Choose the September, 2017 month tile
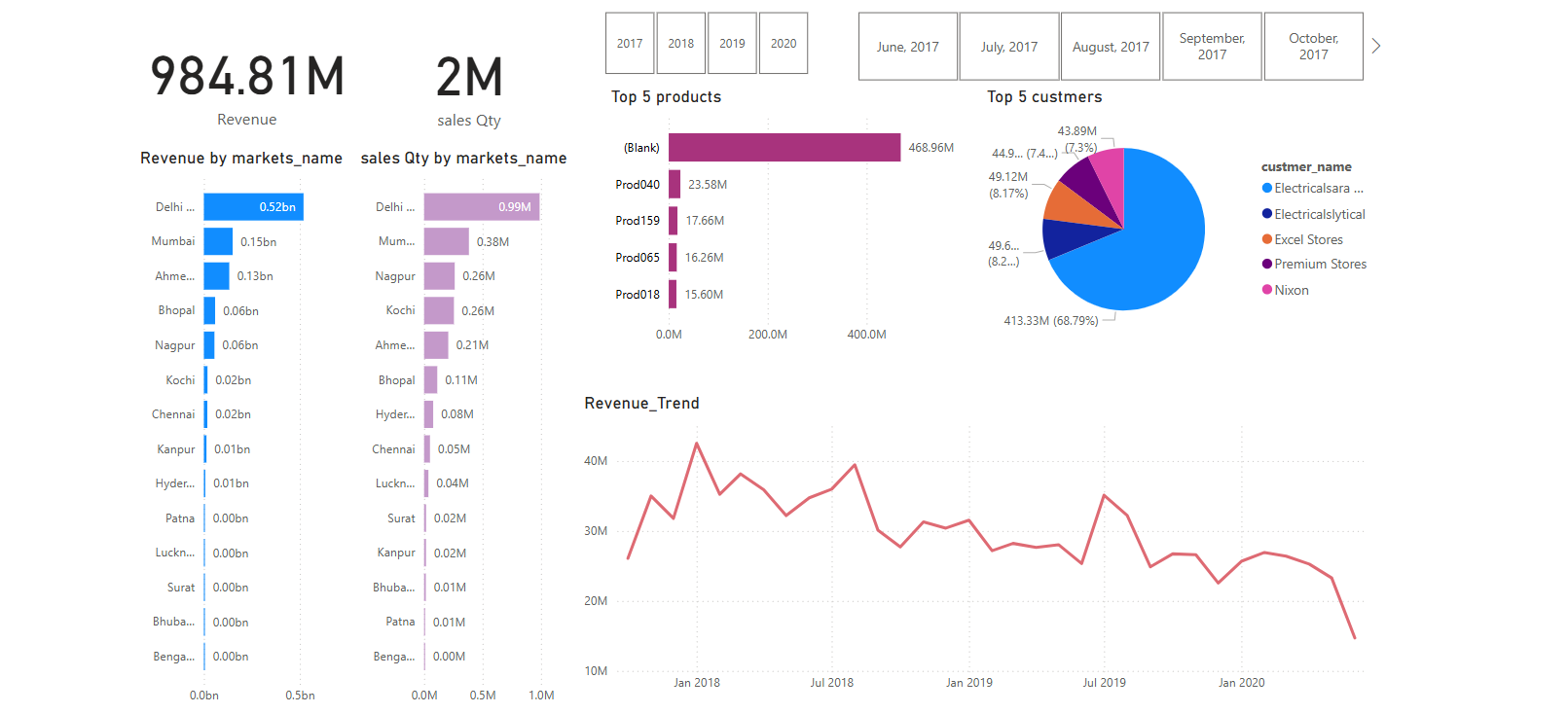 (x=1212, y=47)
